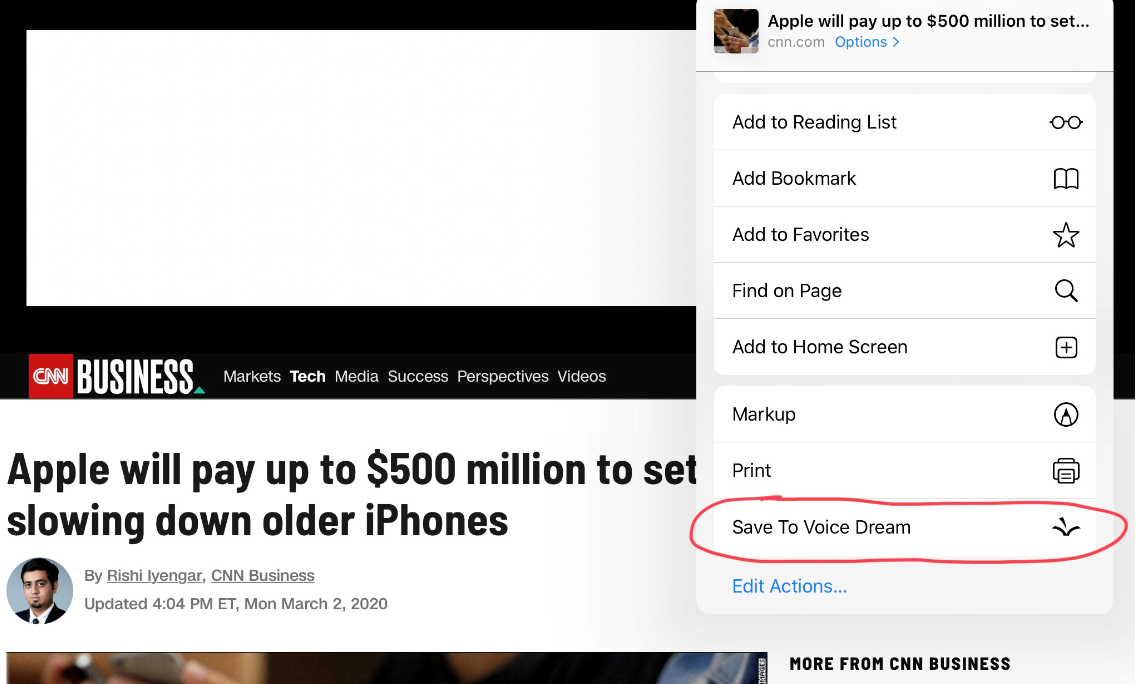Image resolution: width=1145 pixels, height=684 pixels.
Task: Open CNN Business byline link
Action: [x=263, y=575]
